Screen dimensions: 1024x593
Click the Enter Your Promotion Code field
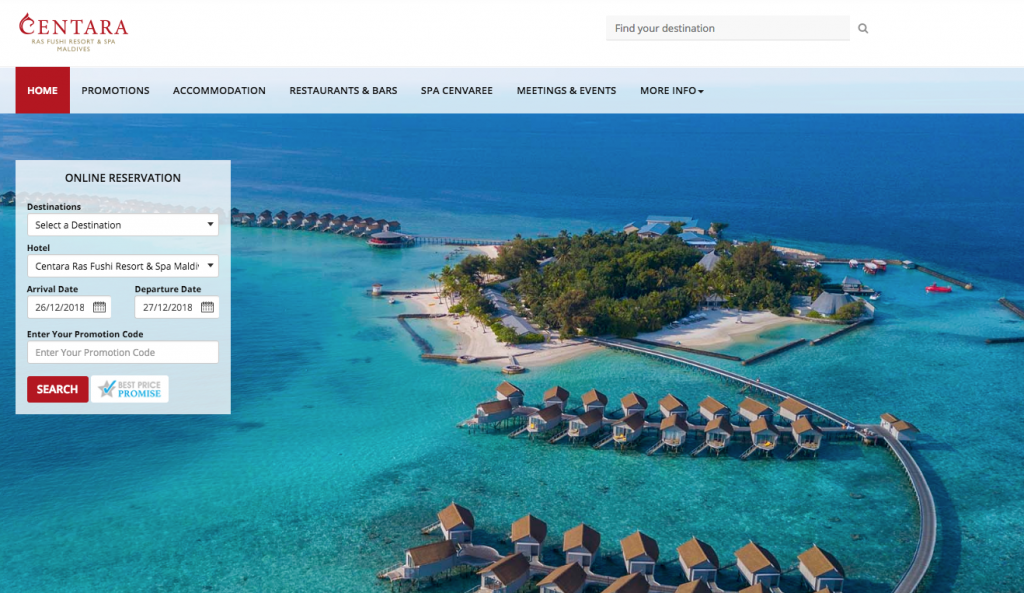point(123,352)
